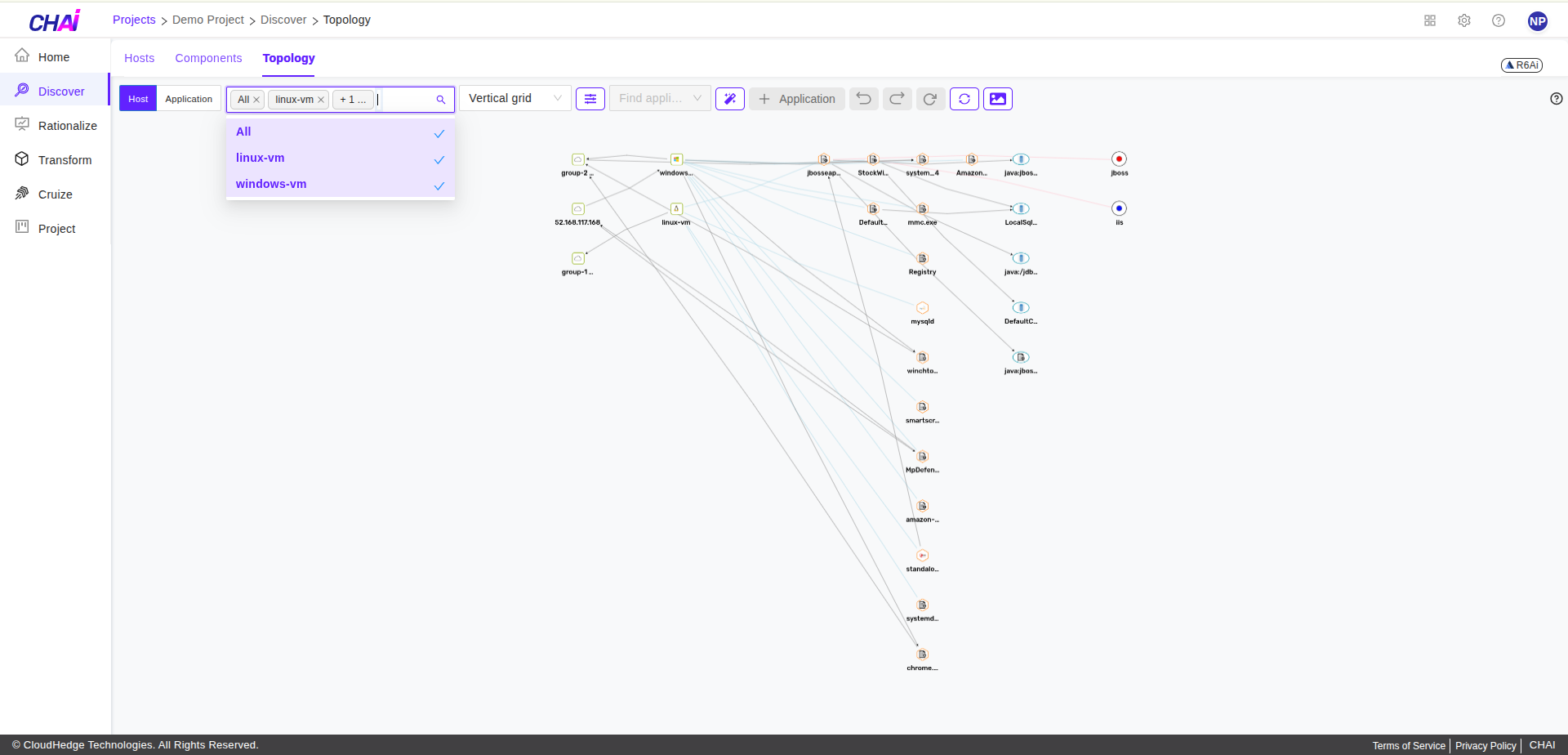Open the filter settings icon beside Vertical grid

590,98
